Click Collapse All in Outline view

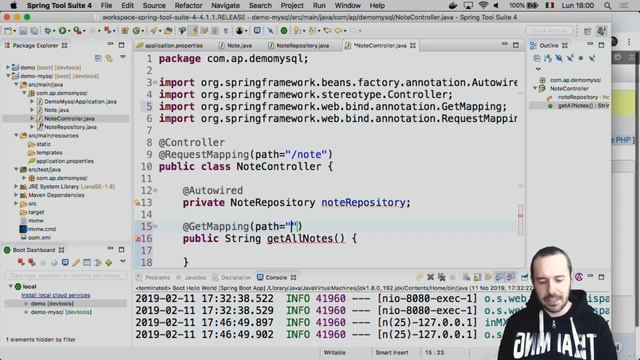[x=537, y=58]
